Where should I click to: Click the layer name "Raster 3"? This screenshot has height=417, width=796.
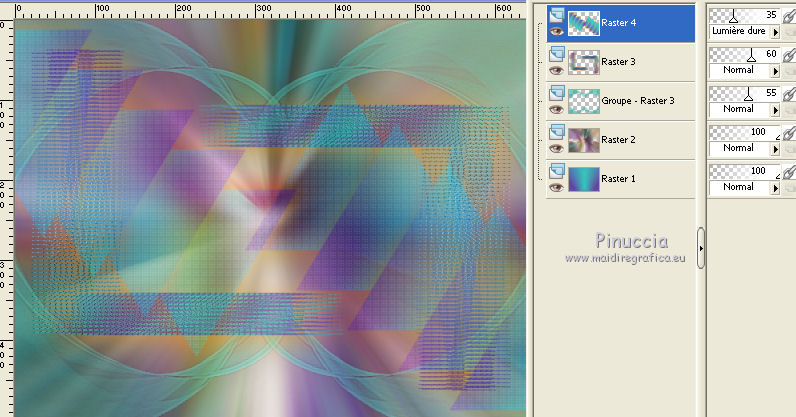click(618, 62)
